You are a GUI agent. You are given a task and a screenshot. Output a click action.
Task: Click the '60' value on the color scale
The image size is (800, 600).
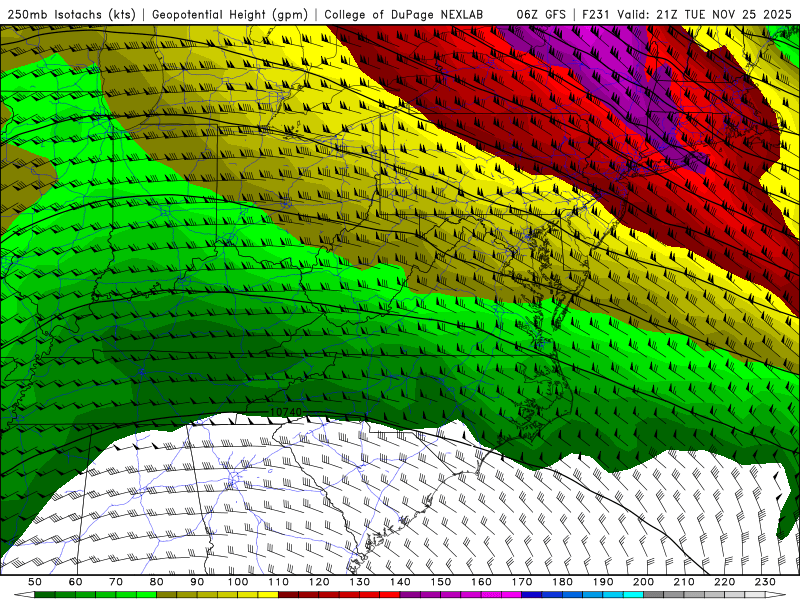point(76,582)
